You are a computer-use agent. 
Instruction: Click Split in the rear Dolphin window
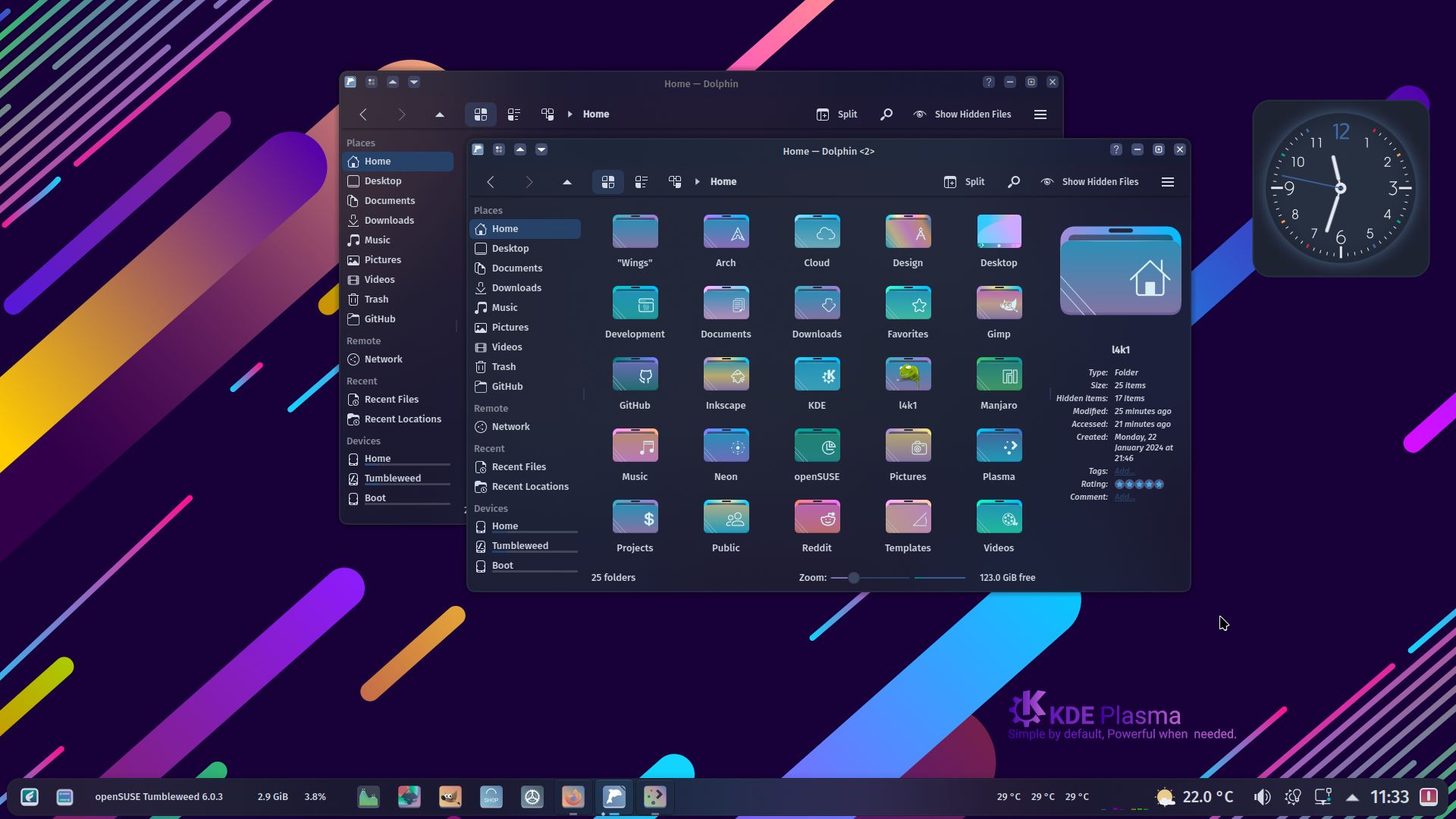tap(836, 115)
